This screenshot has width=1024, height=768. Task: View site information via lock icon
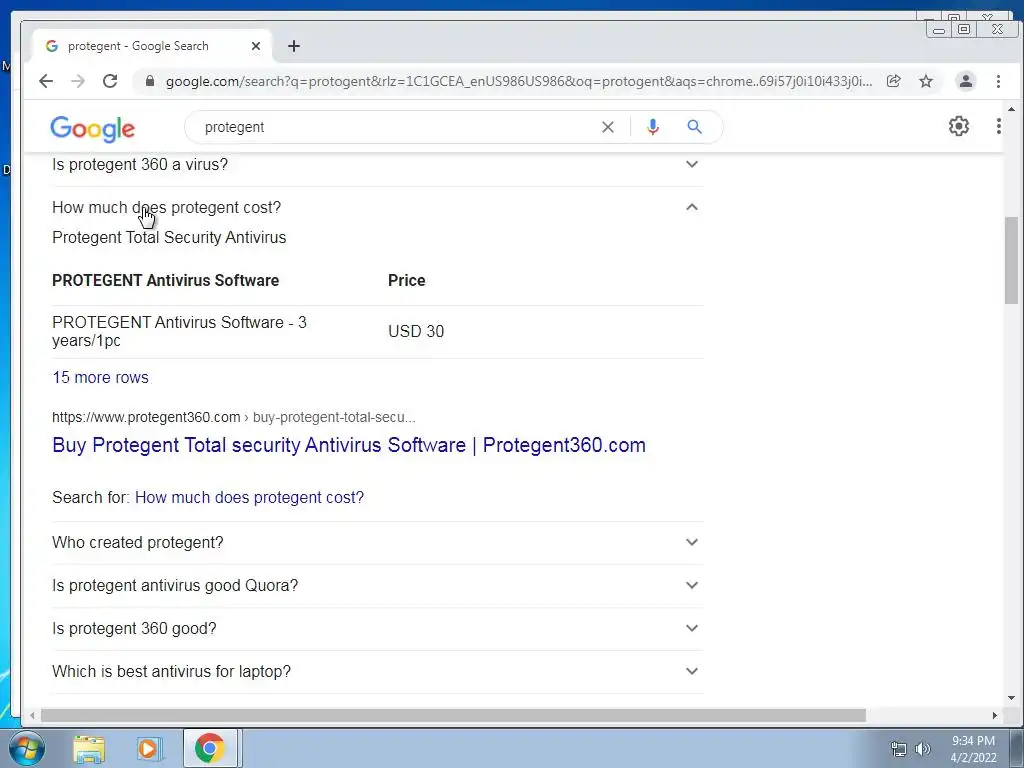[x=150, y=81]
